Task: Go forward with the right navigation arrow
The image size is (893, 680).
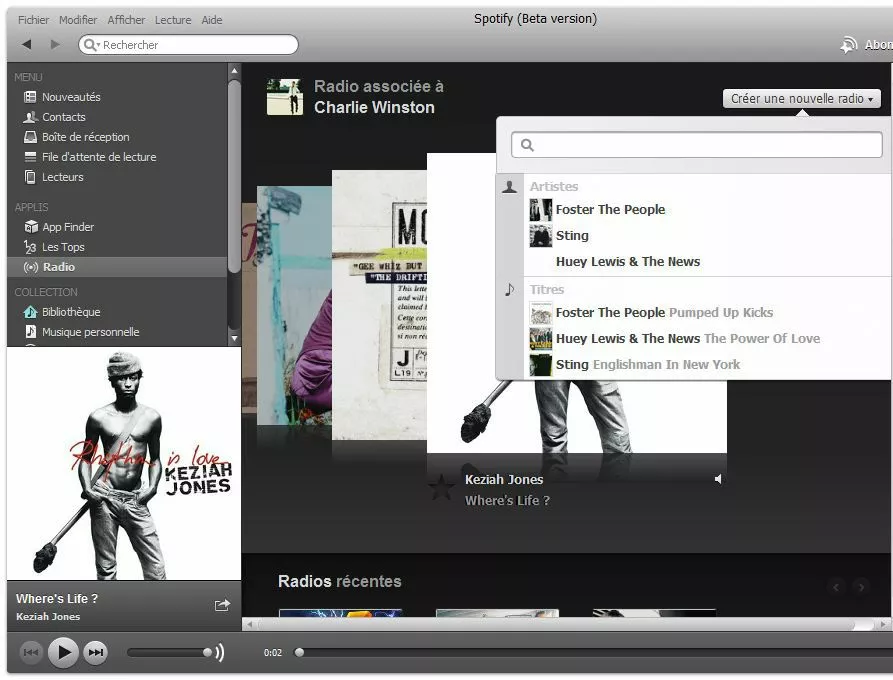Action: pos(55,44)
